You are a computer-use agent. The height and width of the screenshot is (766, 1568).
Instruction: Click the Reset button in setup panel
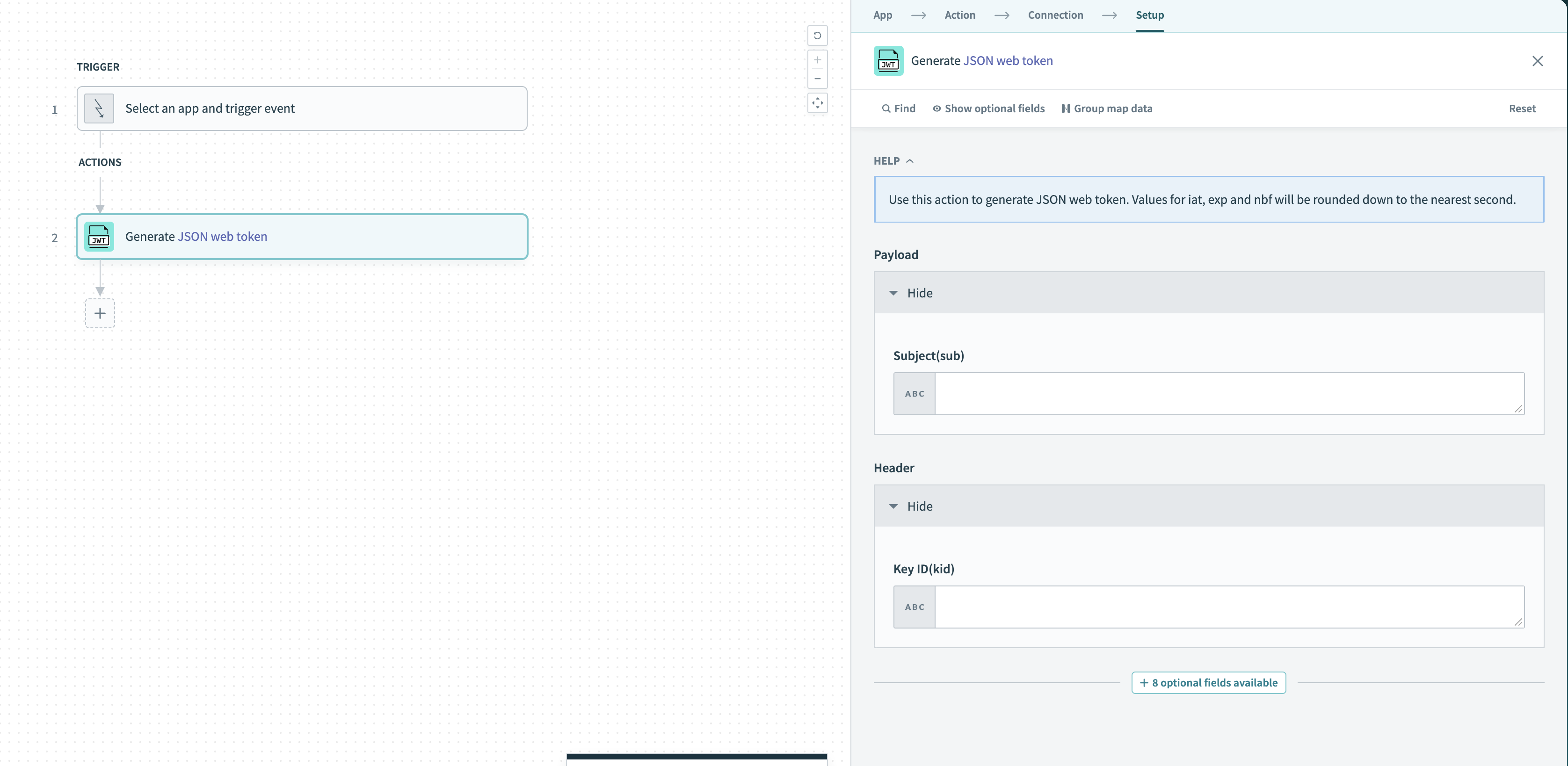tap(1523, 108)
